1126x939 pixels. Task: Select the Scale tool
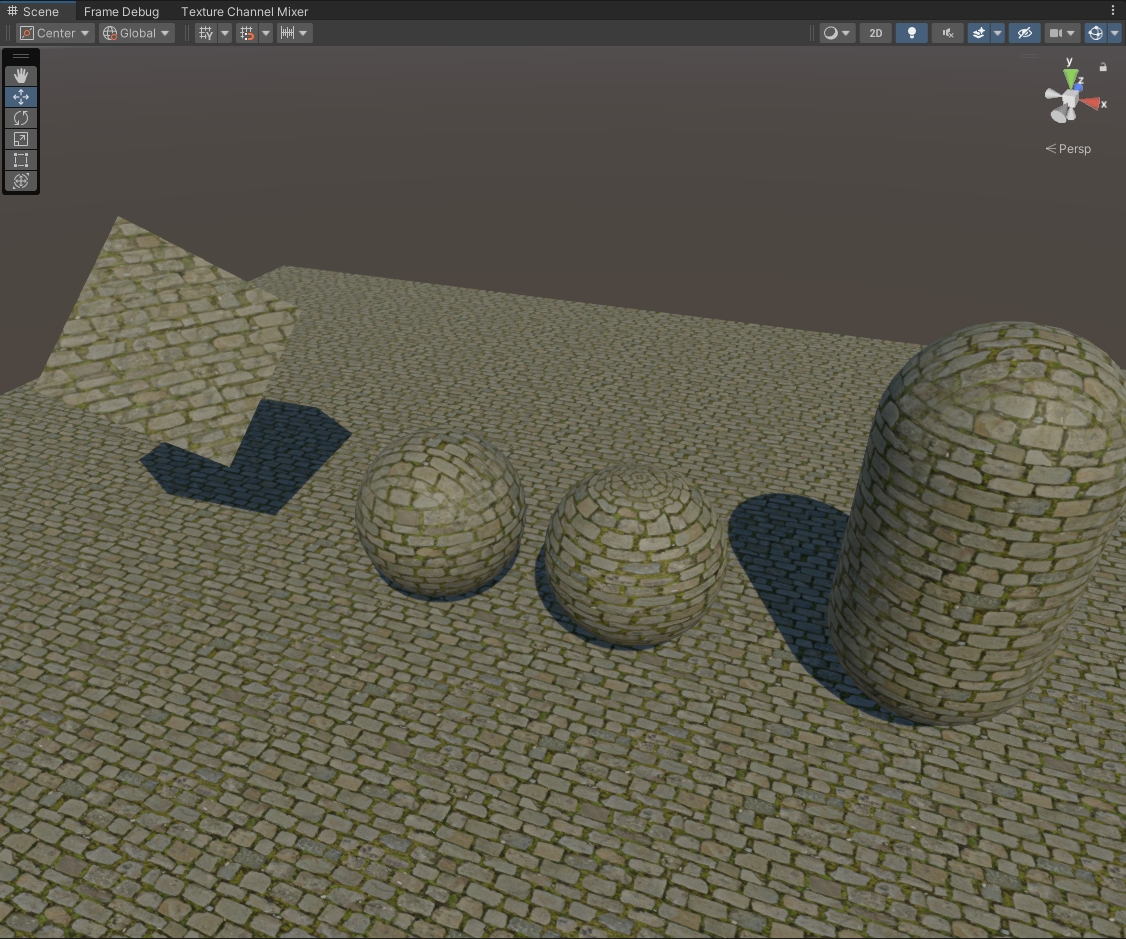point(21,139)
